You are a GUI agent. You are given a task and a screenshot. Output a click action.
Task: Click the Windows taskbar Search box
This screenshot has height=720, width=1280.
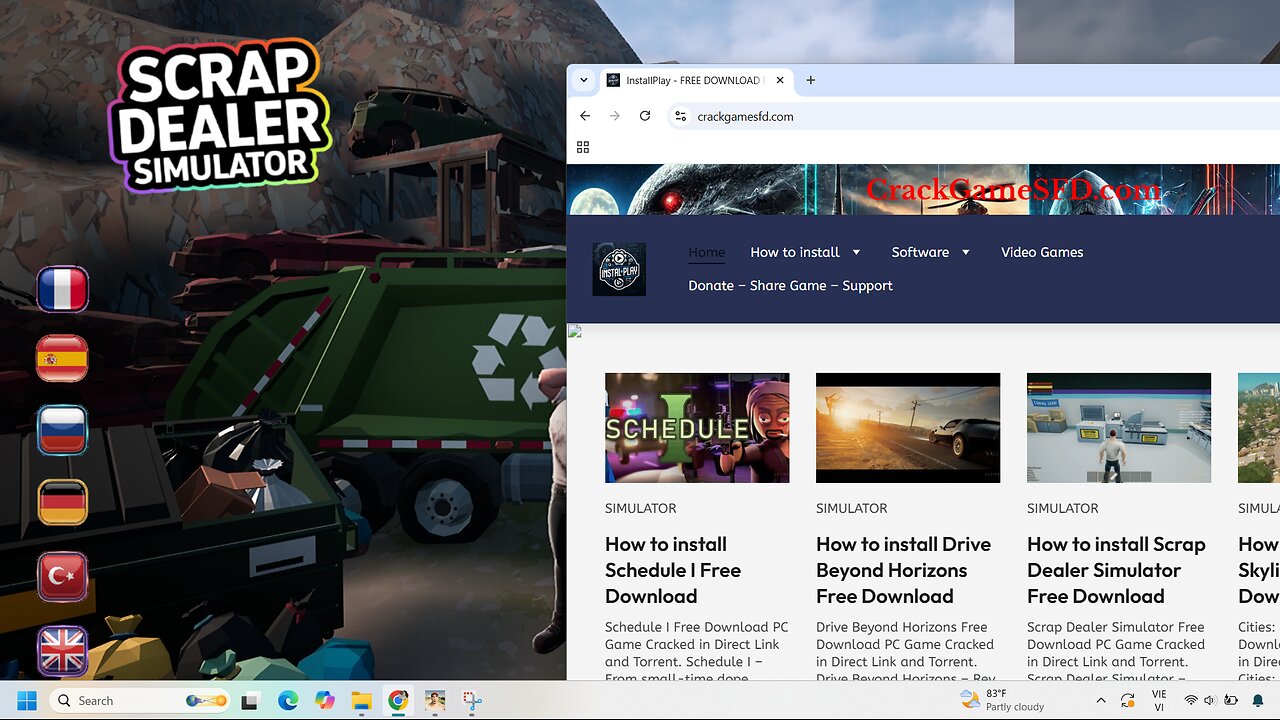coord(139,700)
